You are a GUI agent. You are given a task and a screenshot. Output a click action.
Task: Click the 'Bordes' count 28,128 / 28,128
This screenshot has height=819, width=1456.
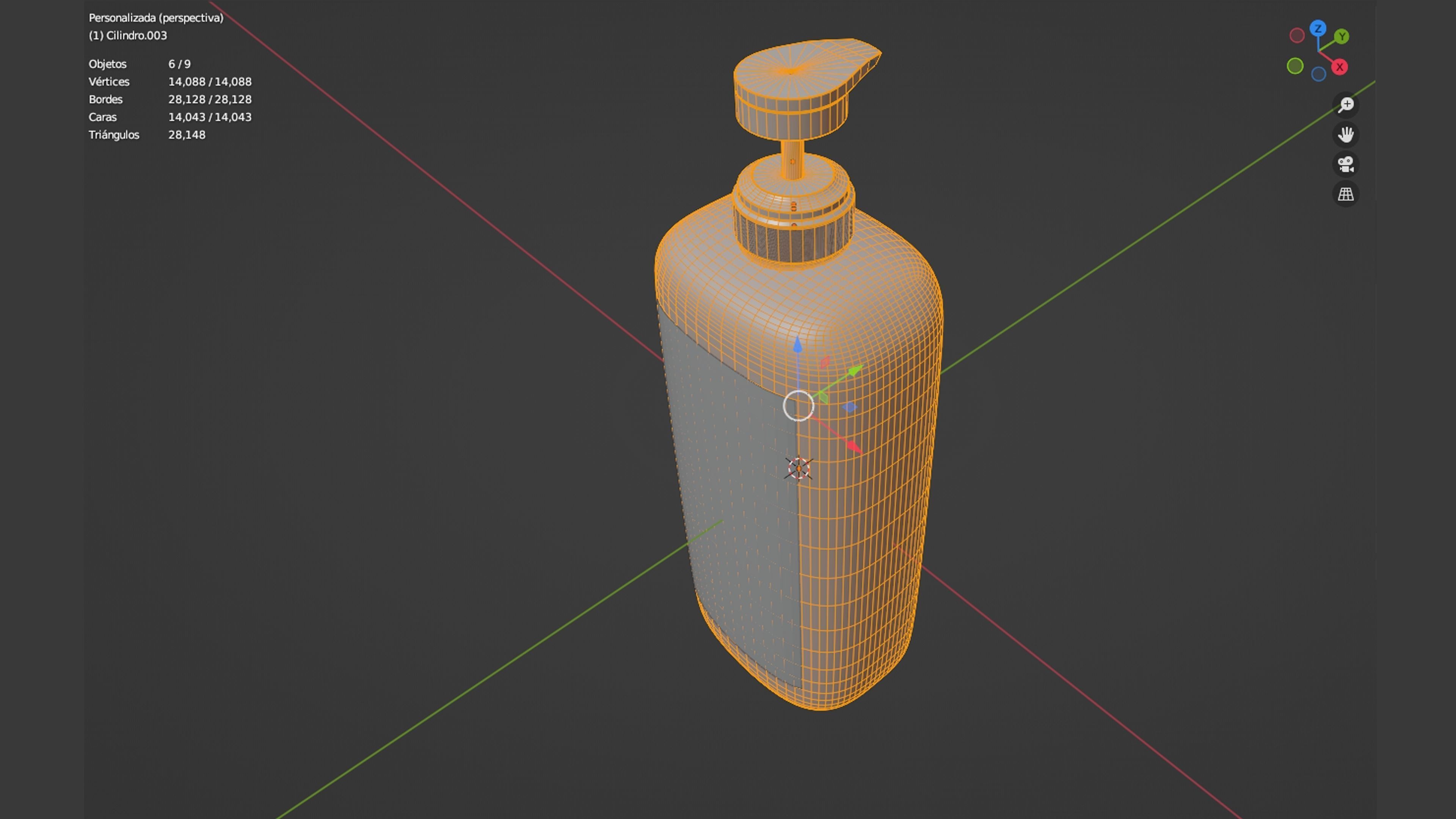(210, 99)
